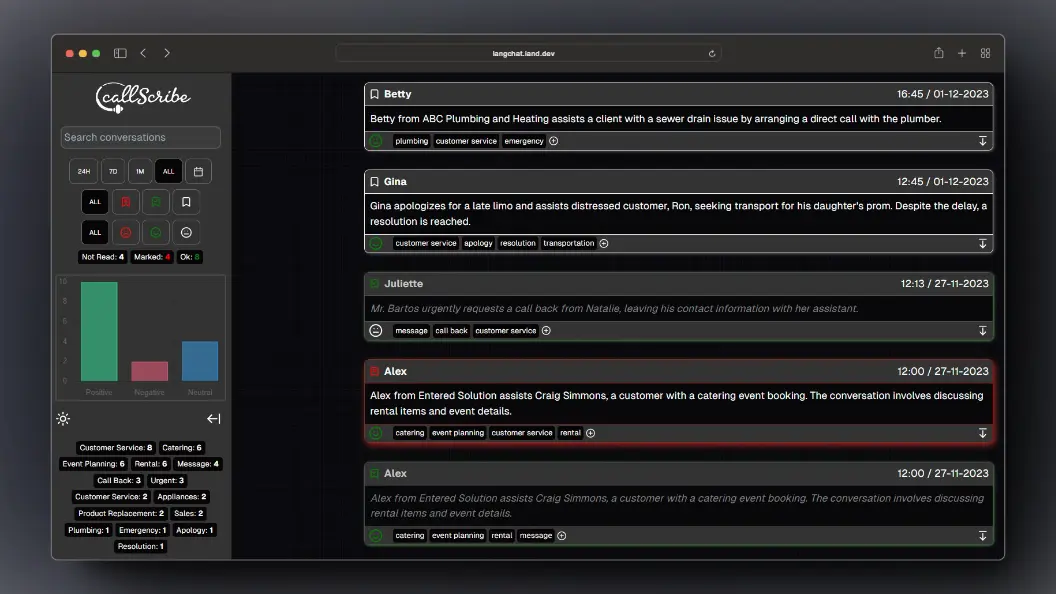Viewport: 1056px width, 594px height.
Task: Toggle the bookmarked conversations filter
Action: (x=186, y=202)
